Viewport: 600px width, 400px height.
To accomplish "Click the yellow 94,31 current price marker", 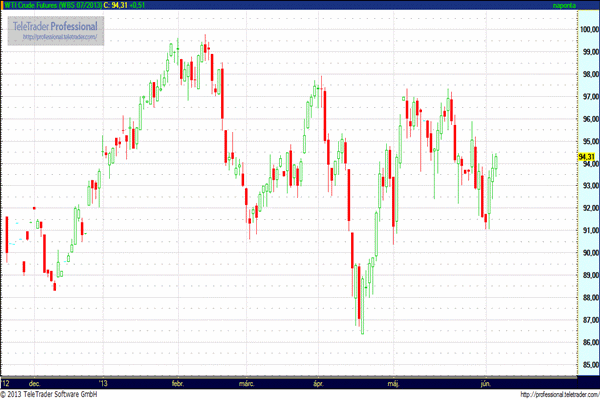I will click(x=586, y=157).
